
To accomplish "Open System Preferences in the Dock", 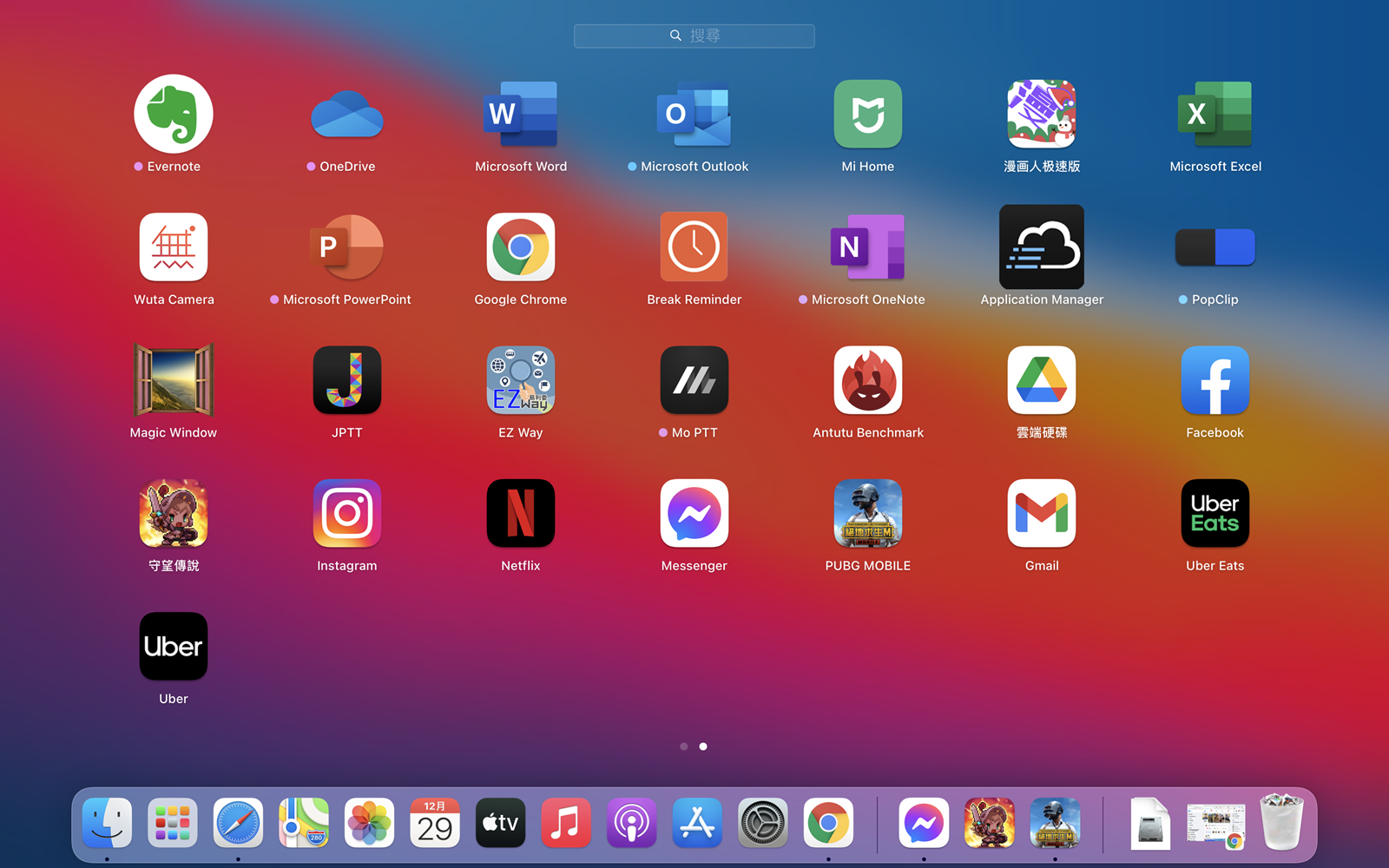I will (x=762, y=823).
